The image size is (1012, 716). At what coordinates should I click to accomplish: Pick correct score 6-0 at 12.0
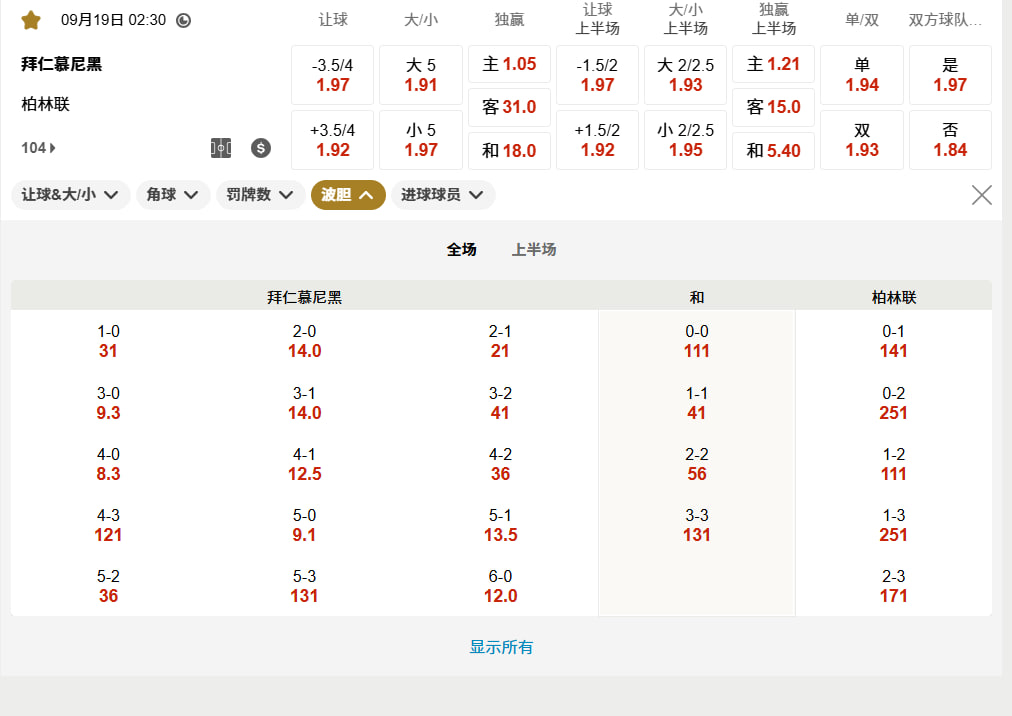pyautogui.click(x=500, y=586)
